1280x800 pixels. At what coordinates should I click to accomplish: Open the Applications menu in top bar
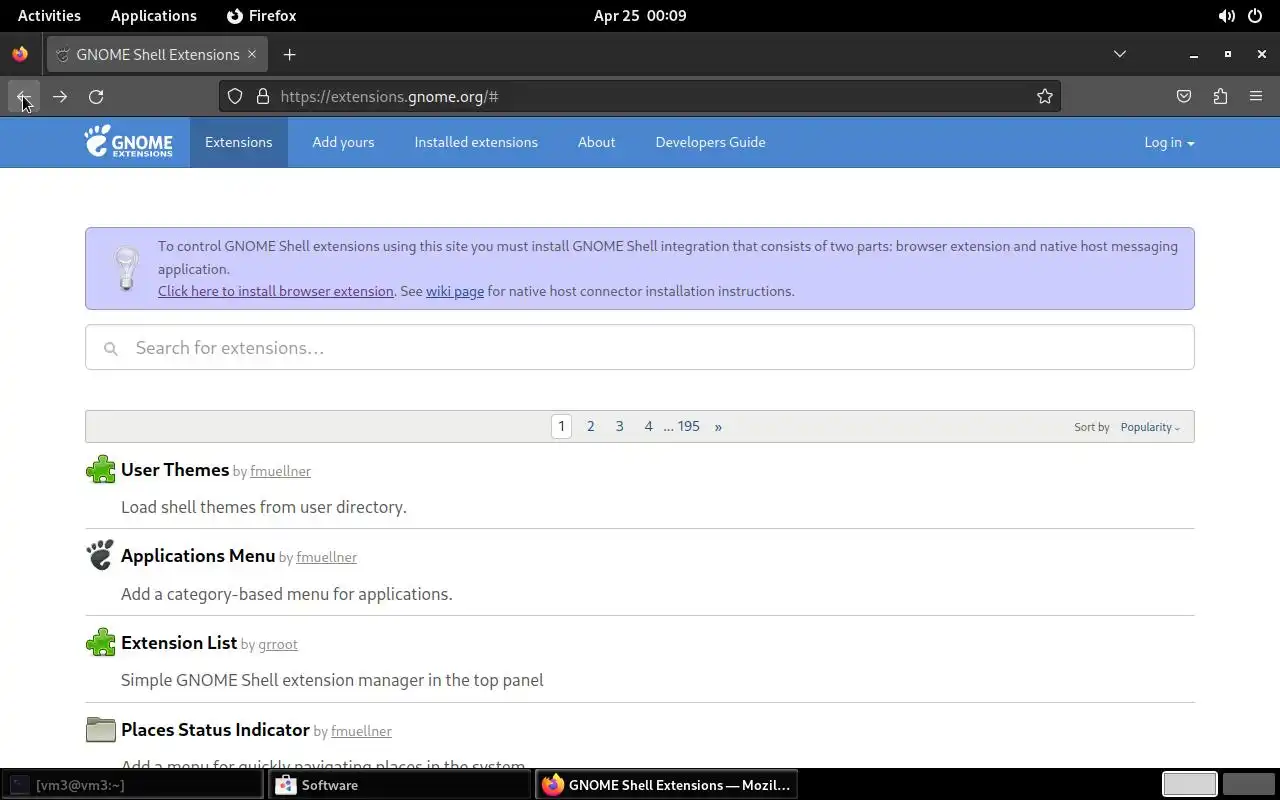[x=154, y=16]
